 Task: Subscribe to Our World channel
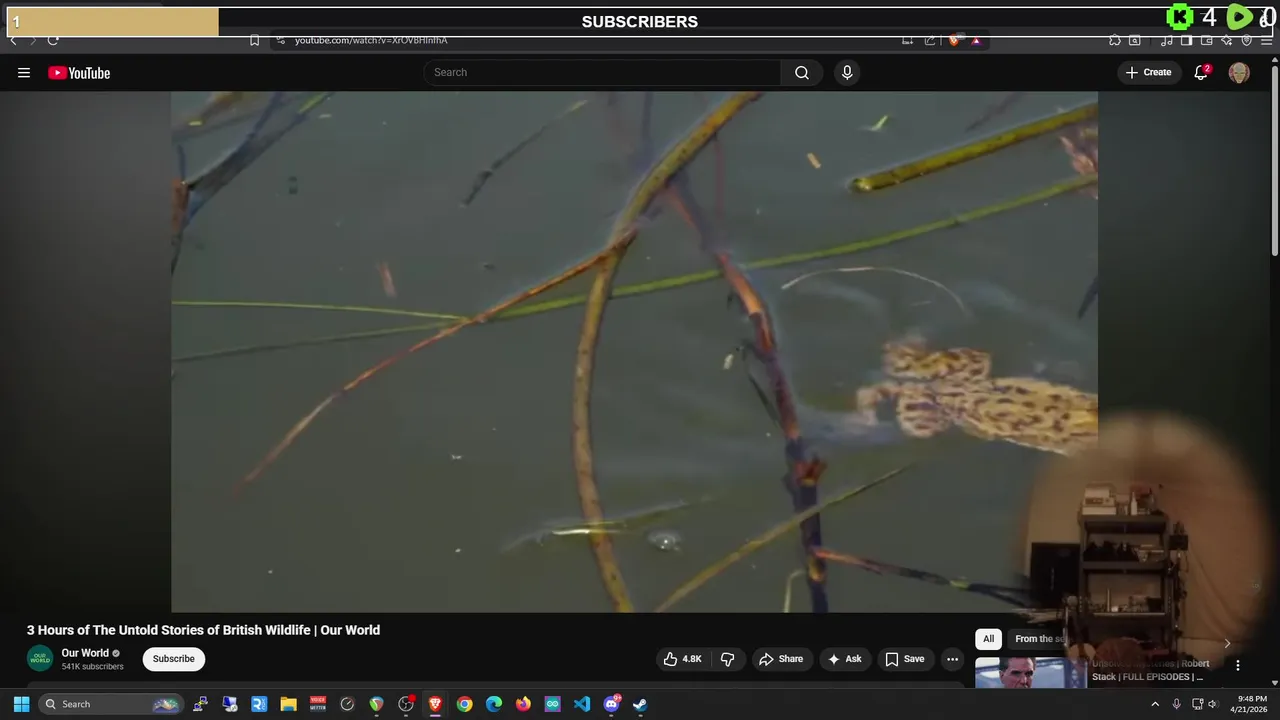point(173,659)
